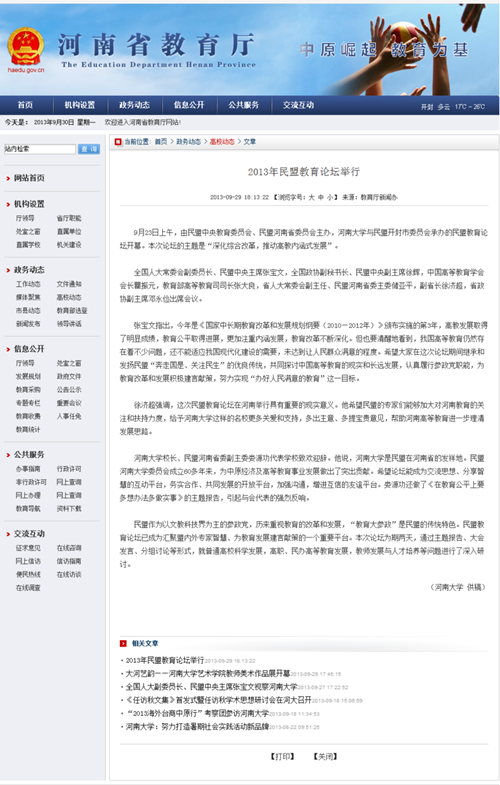Click the red 当前位置 breadcrumb icon

[x=118, y=142]
